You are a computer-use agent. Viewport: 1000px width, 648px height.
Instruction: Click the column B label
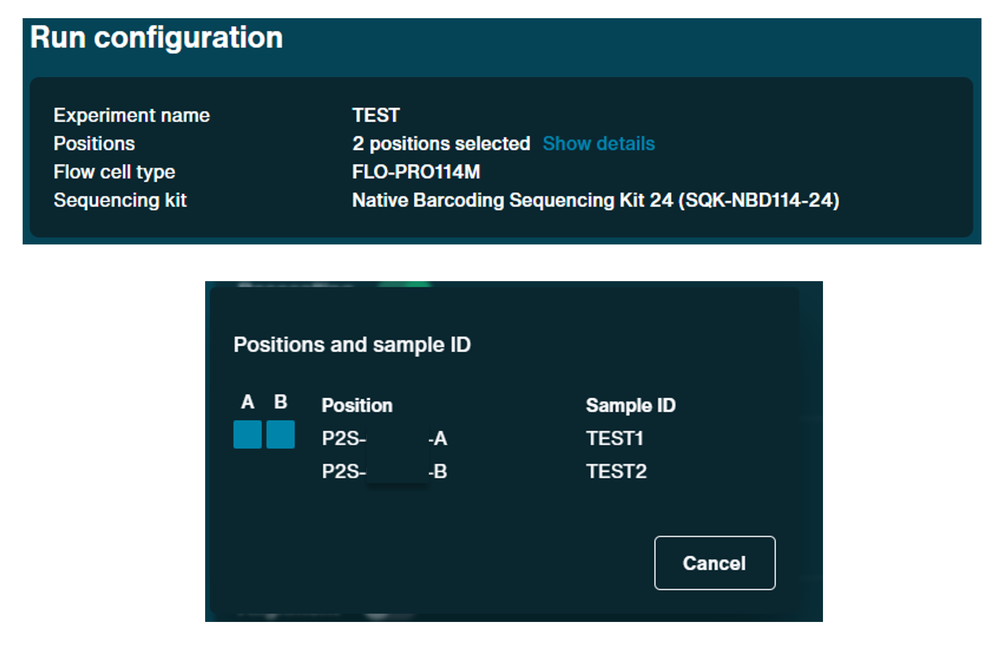[281, 402]
